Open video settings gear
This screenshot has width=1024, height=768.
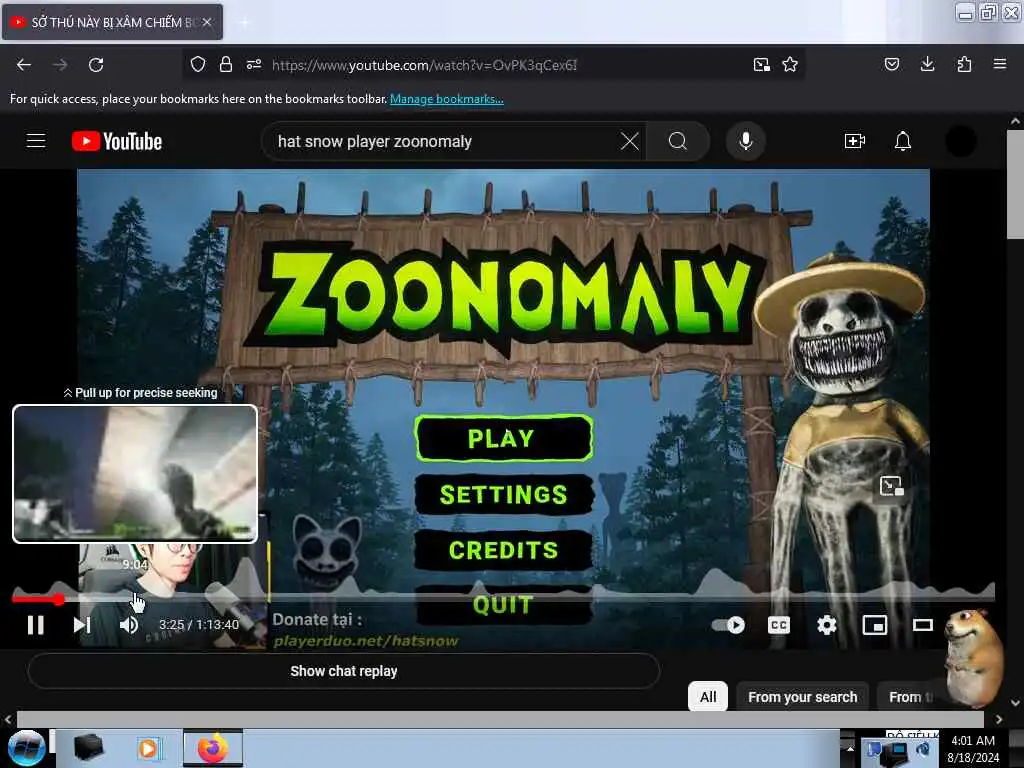pos(827,625)
